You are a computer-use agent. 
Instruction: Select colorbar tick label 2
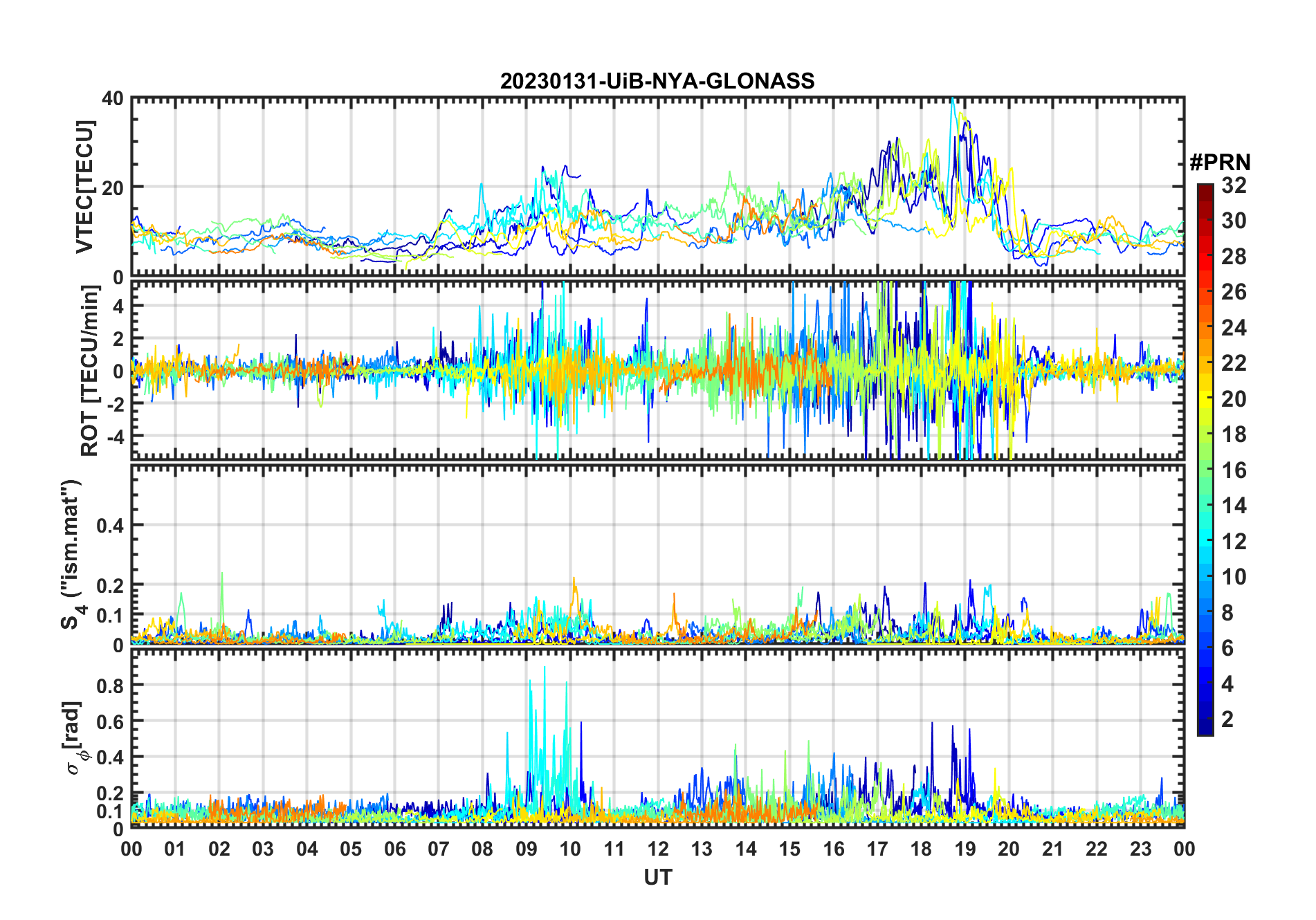pyautogui.click(x=1227, y=719)
